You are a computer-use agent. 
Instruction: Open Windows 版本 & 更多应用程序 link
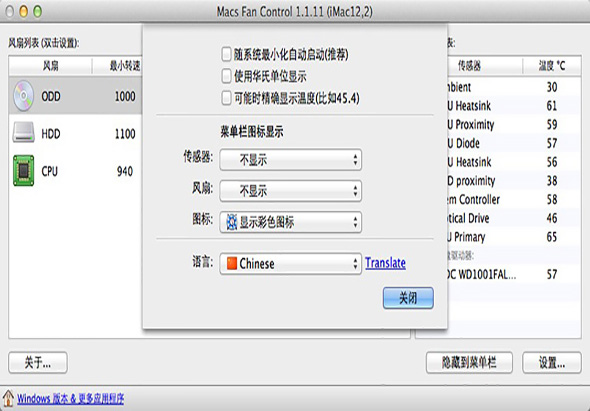[x=70, y=399]
